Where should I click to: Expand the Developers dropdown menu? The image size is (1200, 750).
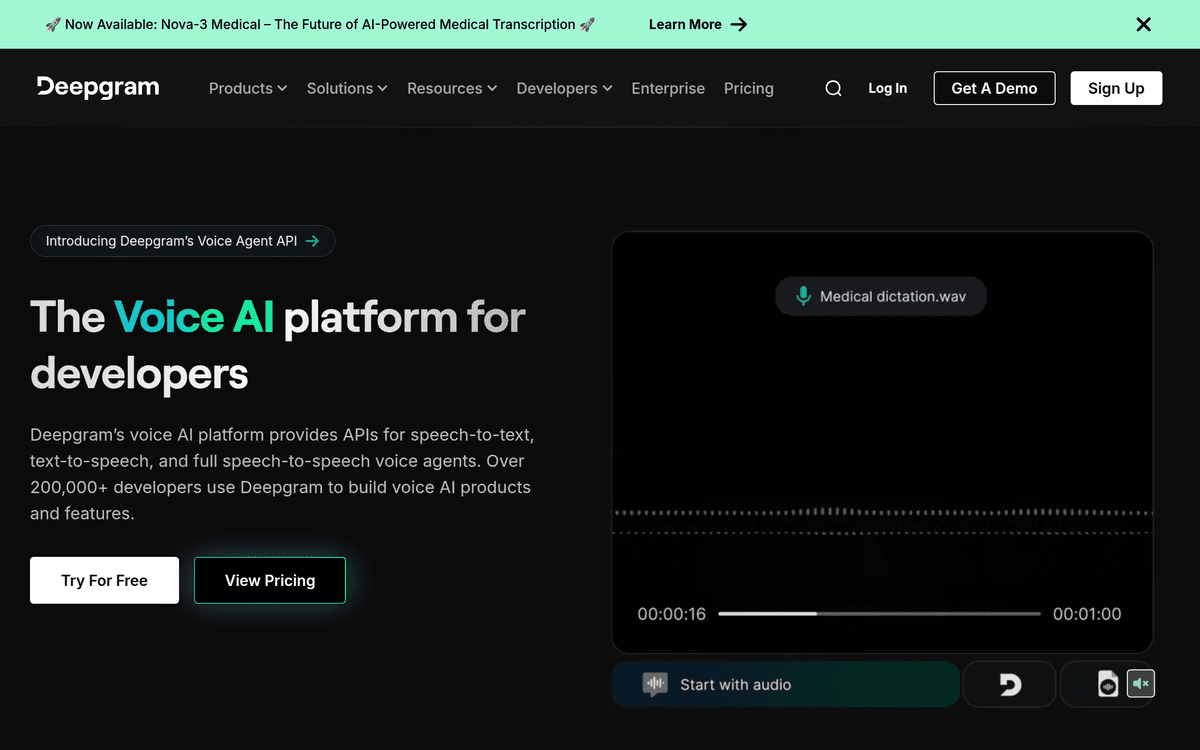(564, 88)
